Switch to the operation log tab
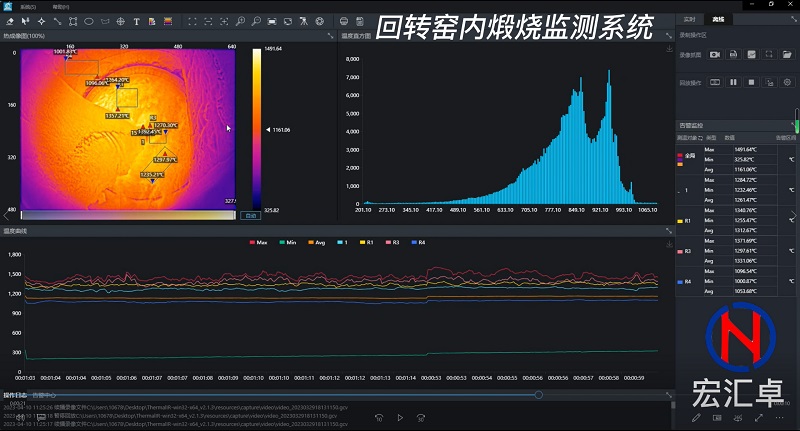Image resolution: width=800 pixels, height=431 pixels. pos(15,395)
